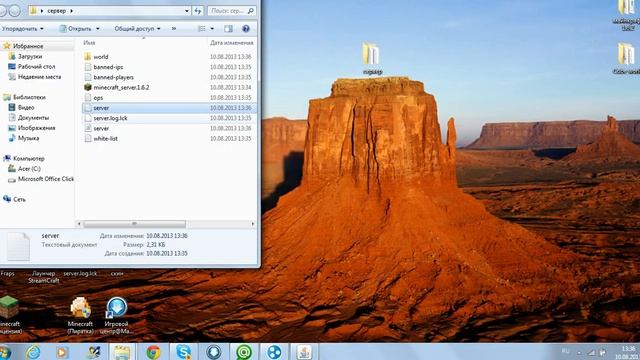Click the 10.08.2013 13:34 date cell
640x360 pixels.
tap(231, 87)
